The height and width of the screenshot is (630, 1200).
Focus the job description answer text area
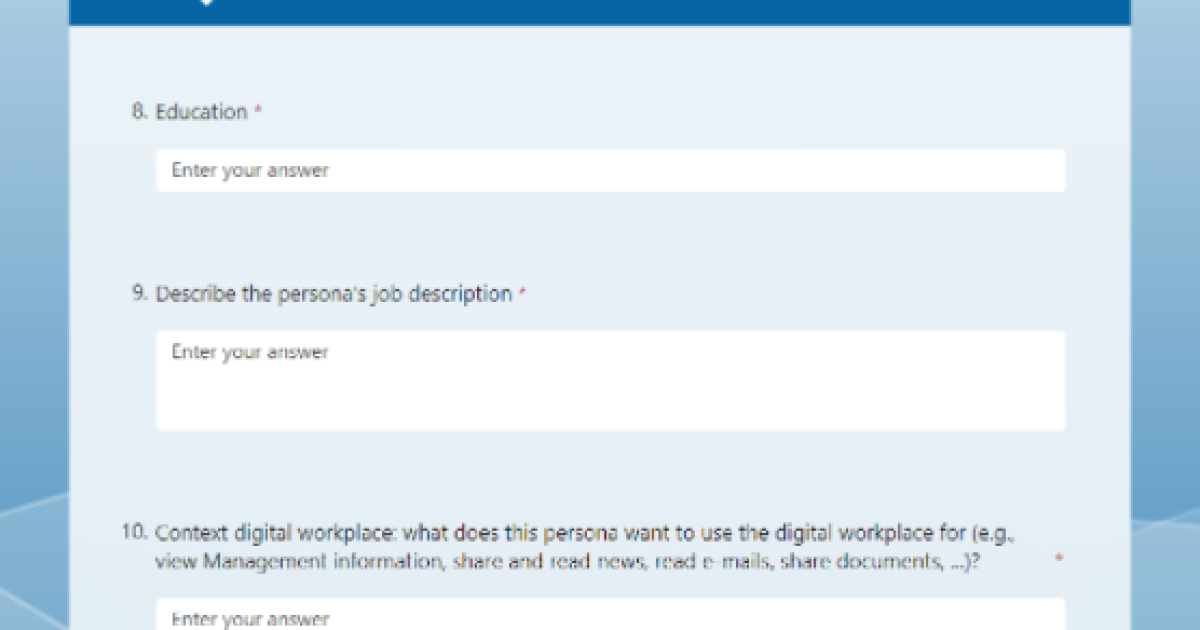point(610,381)
